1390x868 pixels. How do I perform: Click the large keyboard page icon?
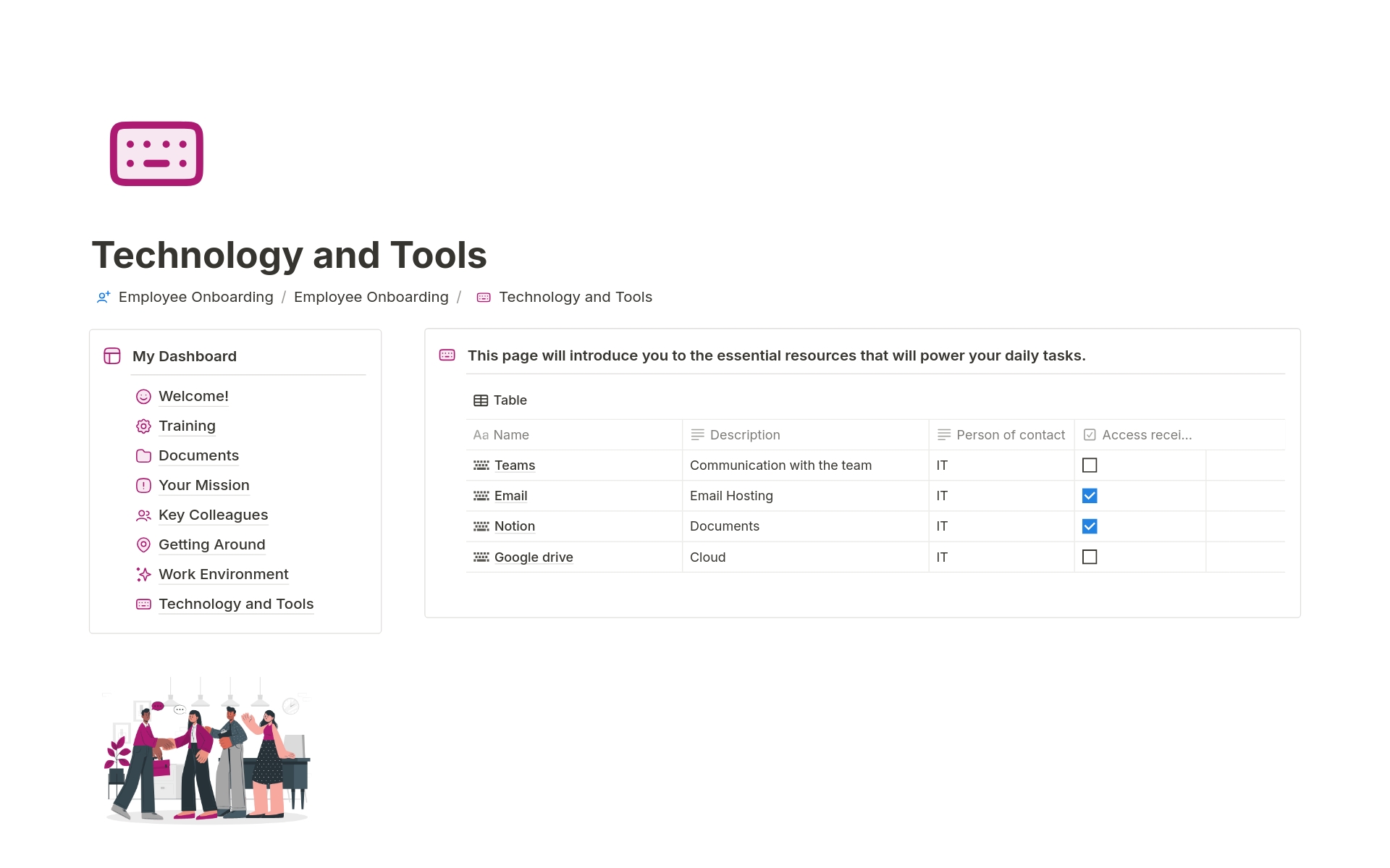coord(156,153)
